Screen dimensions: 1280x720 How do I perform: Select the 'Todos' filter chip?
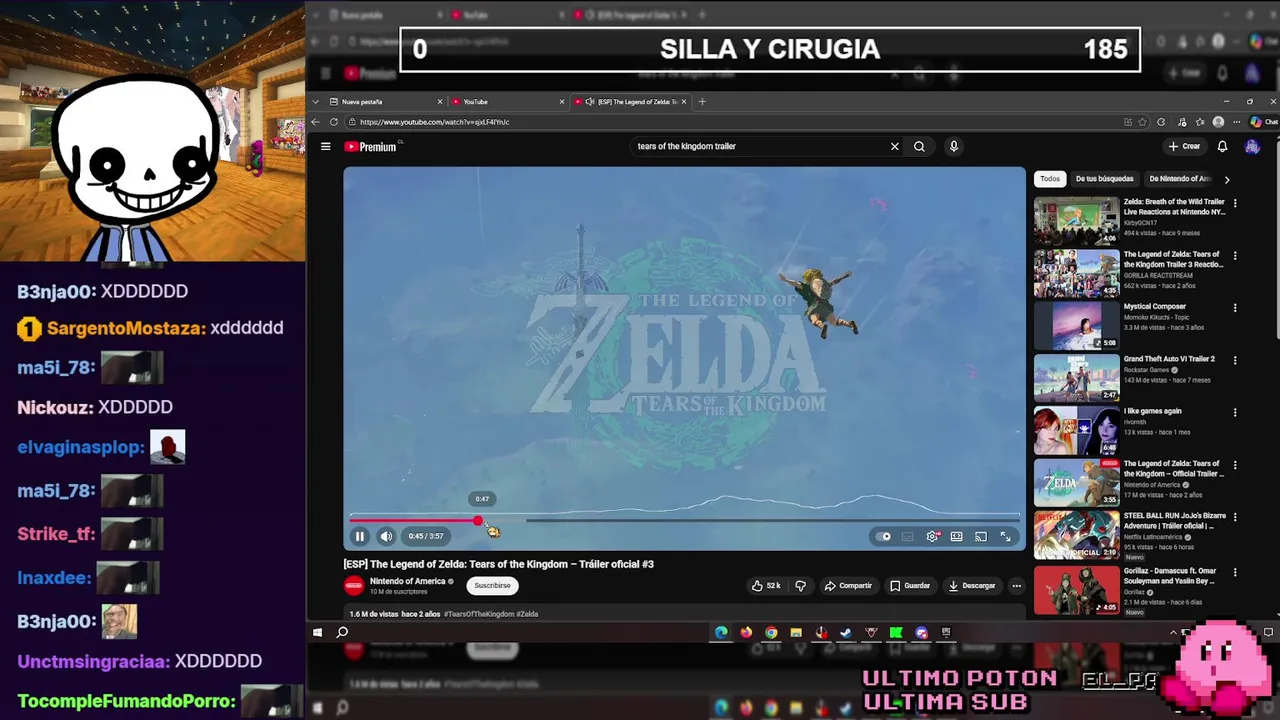pos(1050,179)
